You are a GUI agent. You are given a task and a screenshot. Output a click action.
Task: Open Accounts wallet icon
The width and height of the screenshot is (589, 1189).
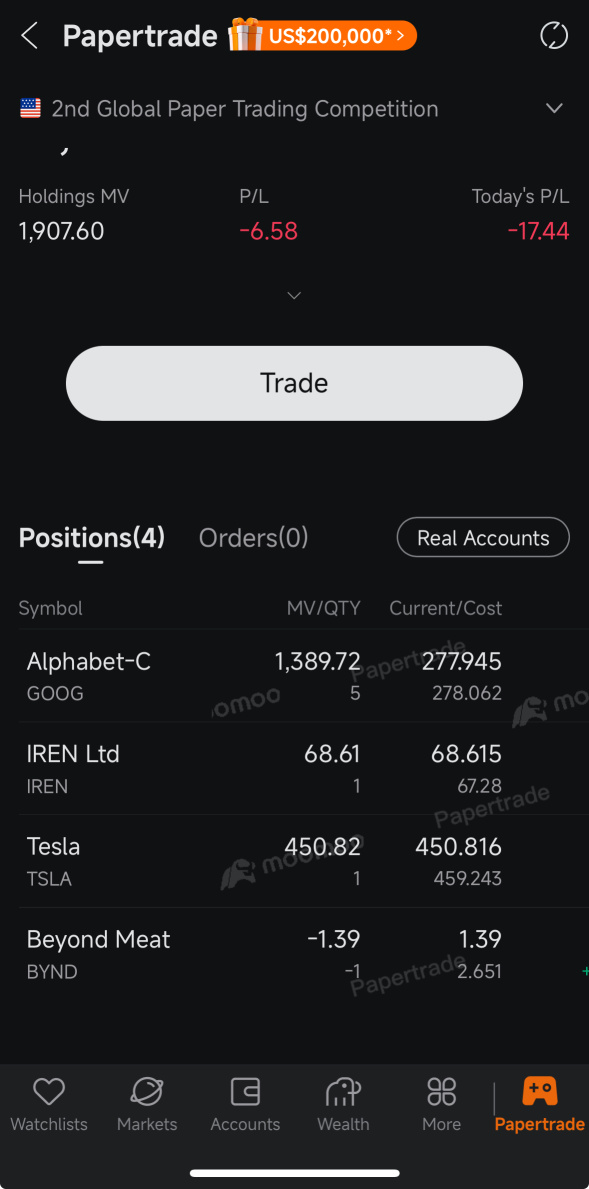[245, 1092]
